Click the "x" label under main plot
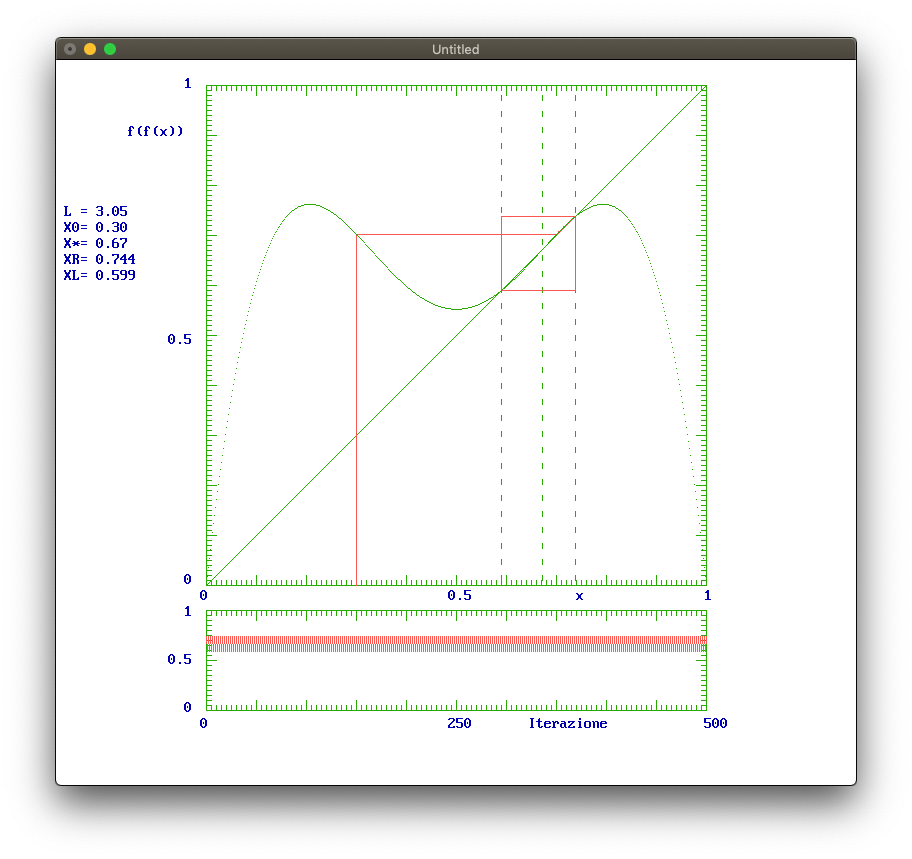Screen dimensions: 912x859 [x=579, y=596]
